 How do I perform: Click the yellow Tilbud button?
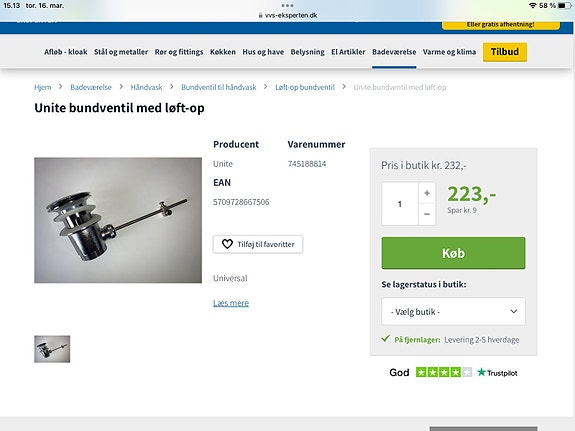pyautogui.click(x=505, y=52)
